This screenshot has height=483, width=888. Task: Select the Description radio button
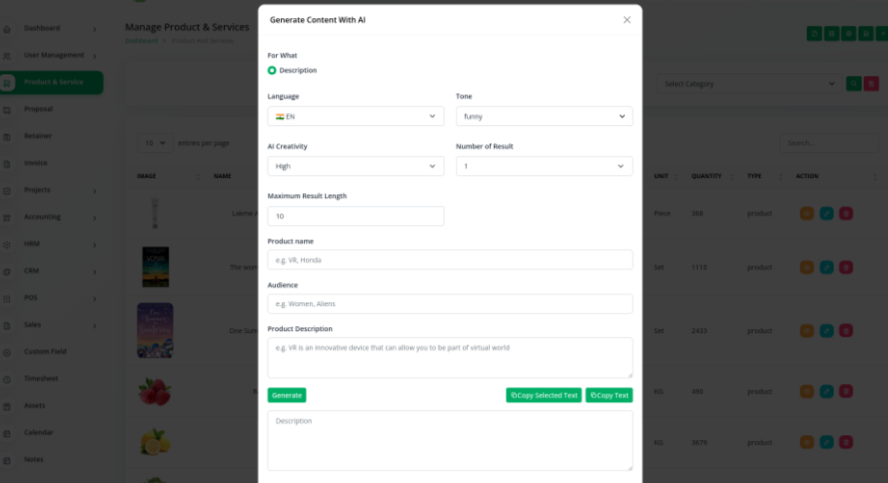click(272, 71)
